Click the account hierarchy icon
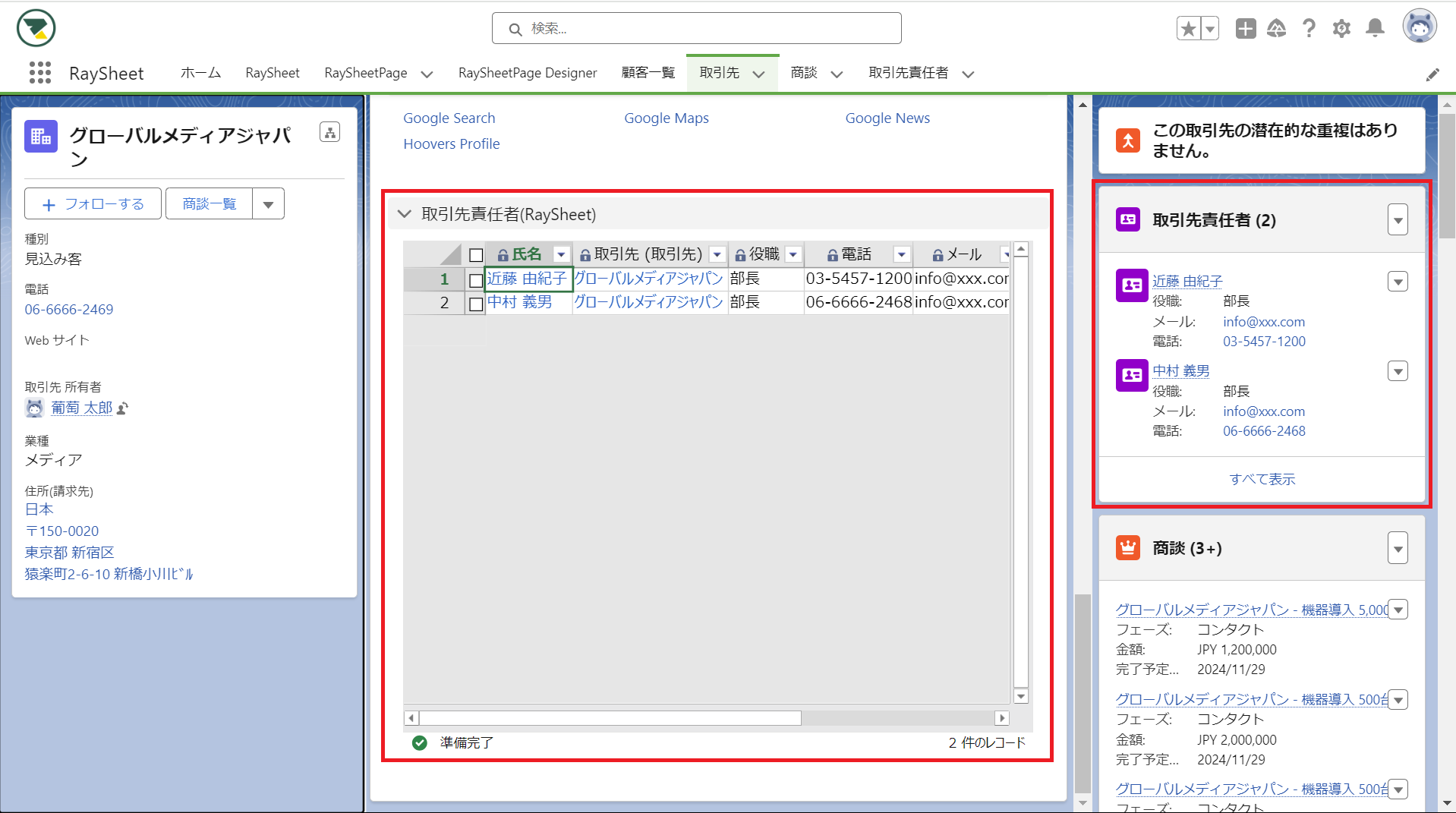The image size is (1456, 813). point(329,132)
